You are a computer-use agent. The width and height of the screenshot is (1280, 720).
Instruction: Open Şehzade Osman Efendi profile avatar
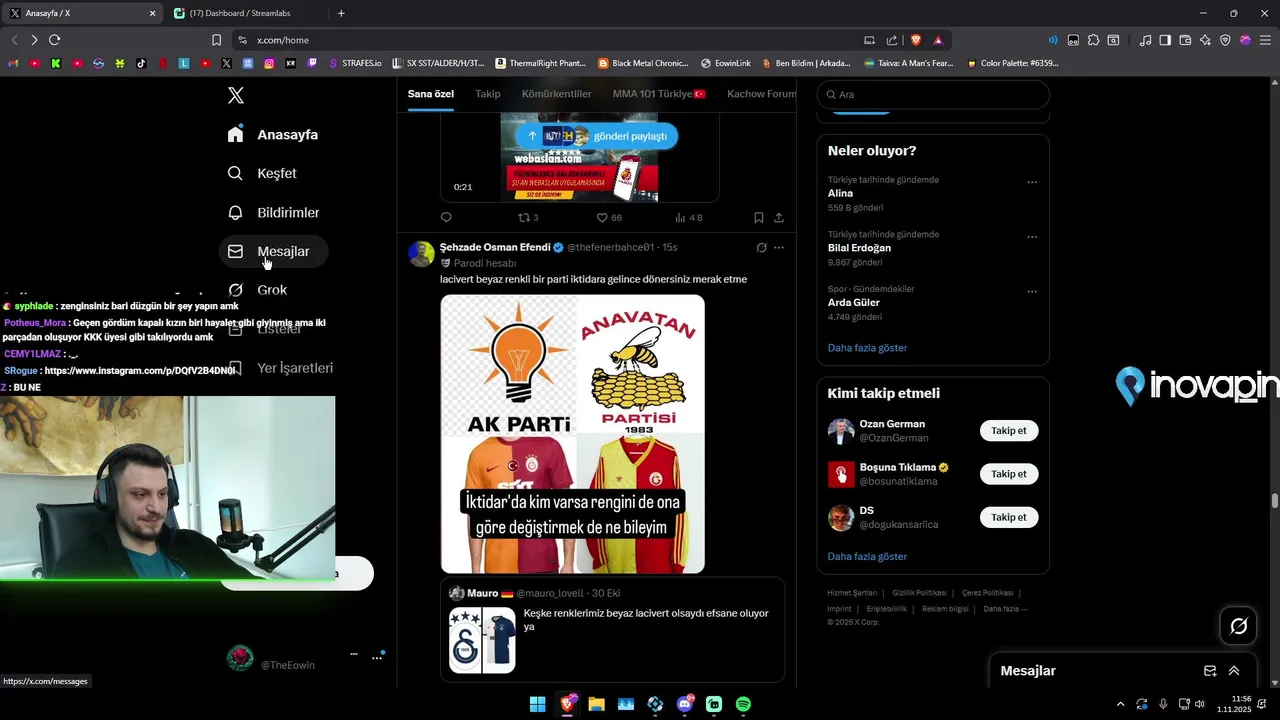click(421, 253)
